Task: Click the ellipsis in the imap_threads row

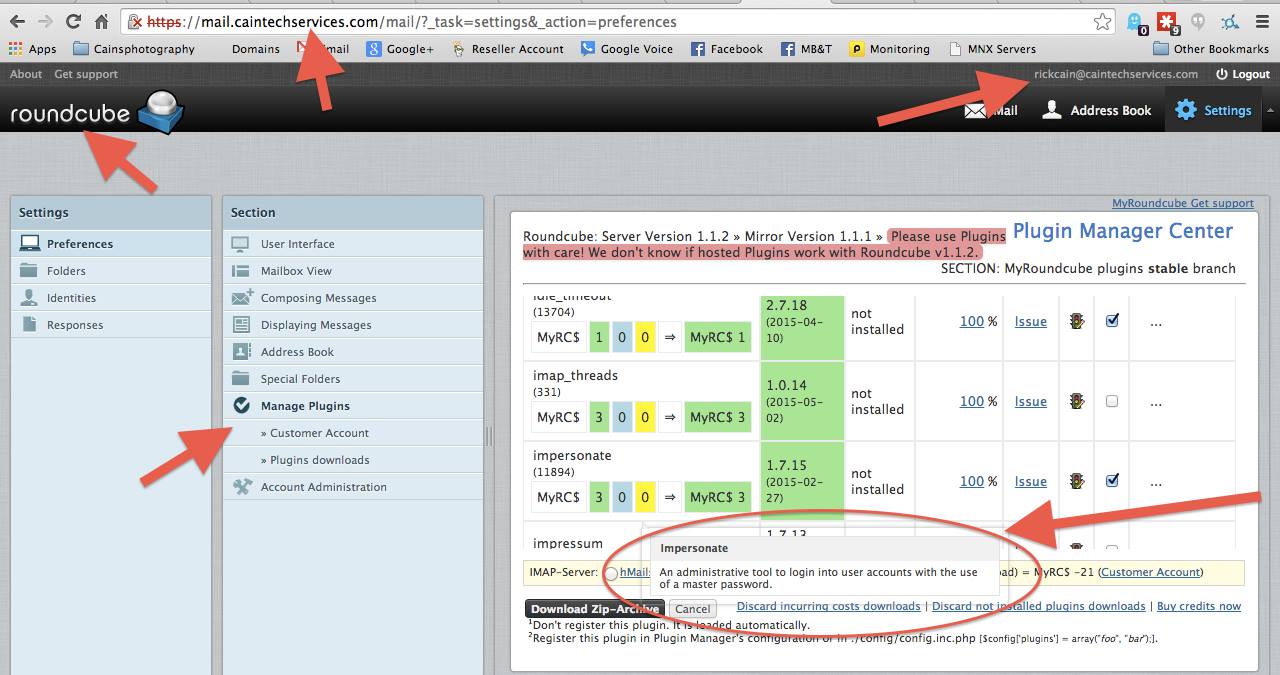Action: point(1156,403)
